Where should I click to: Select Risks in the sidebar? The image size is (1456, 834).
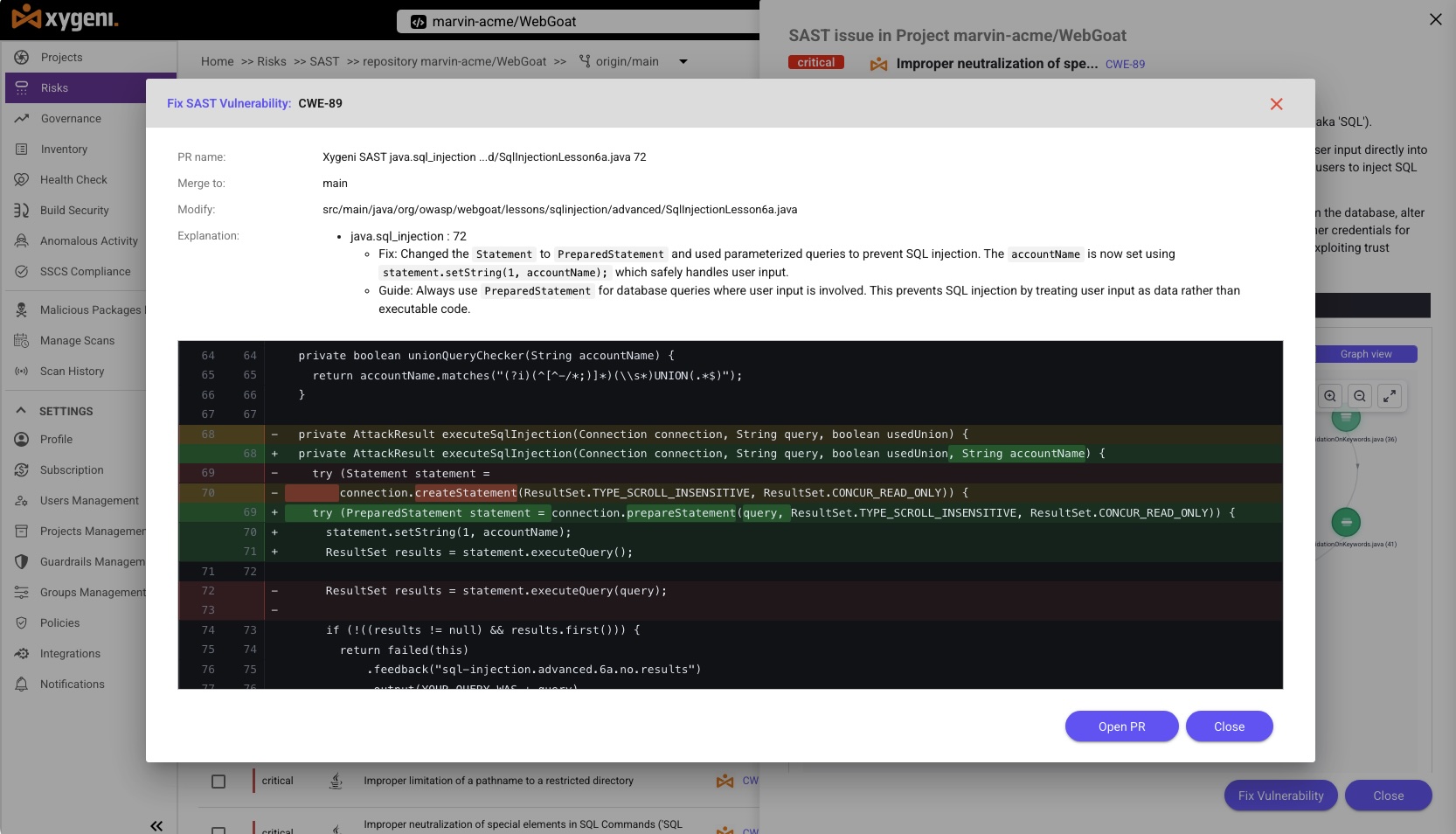[54, 88]
